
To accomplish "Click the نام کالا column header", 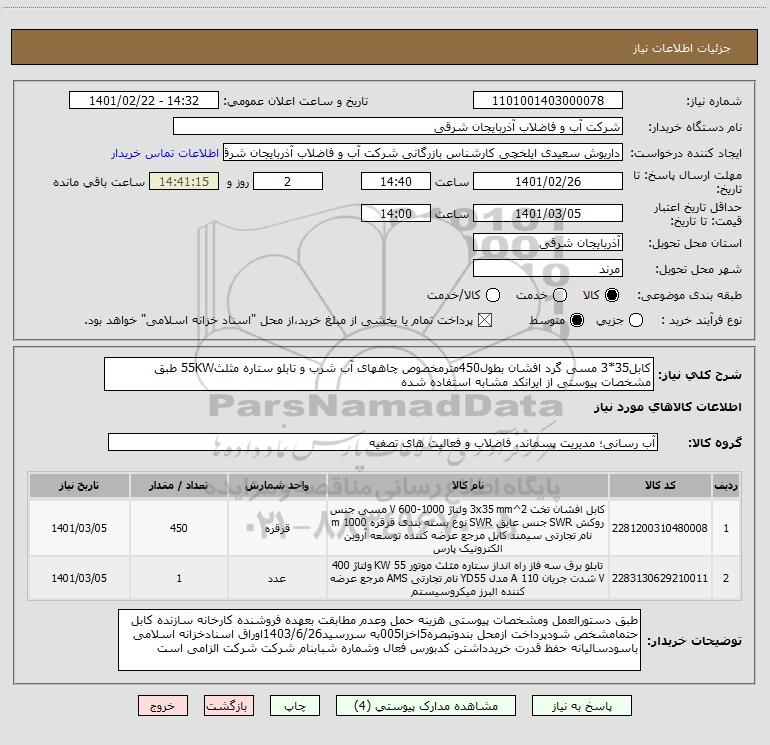I will click(468, 485).
